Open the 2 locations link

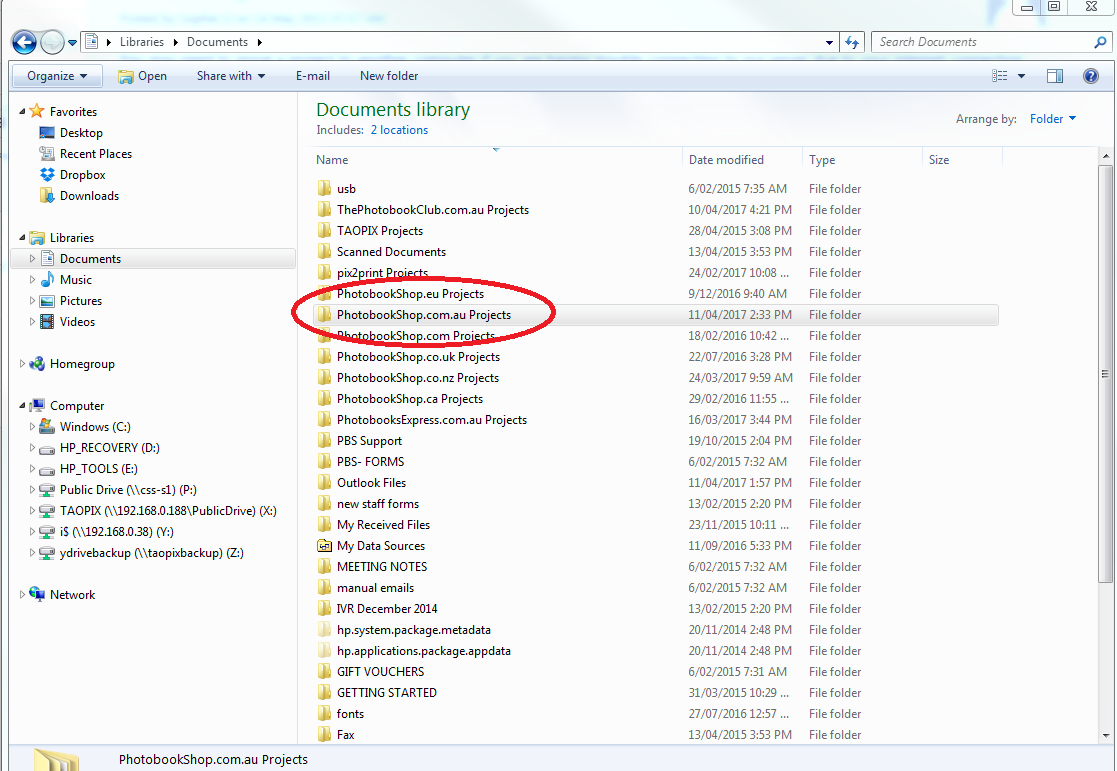pos(399,130)
